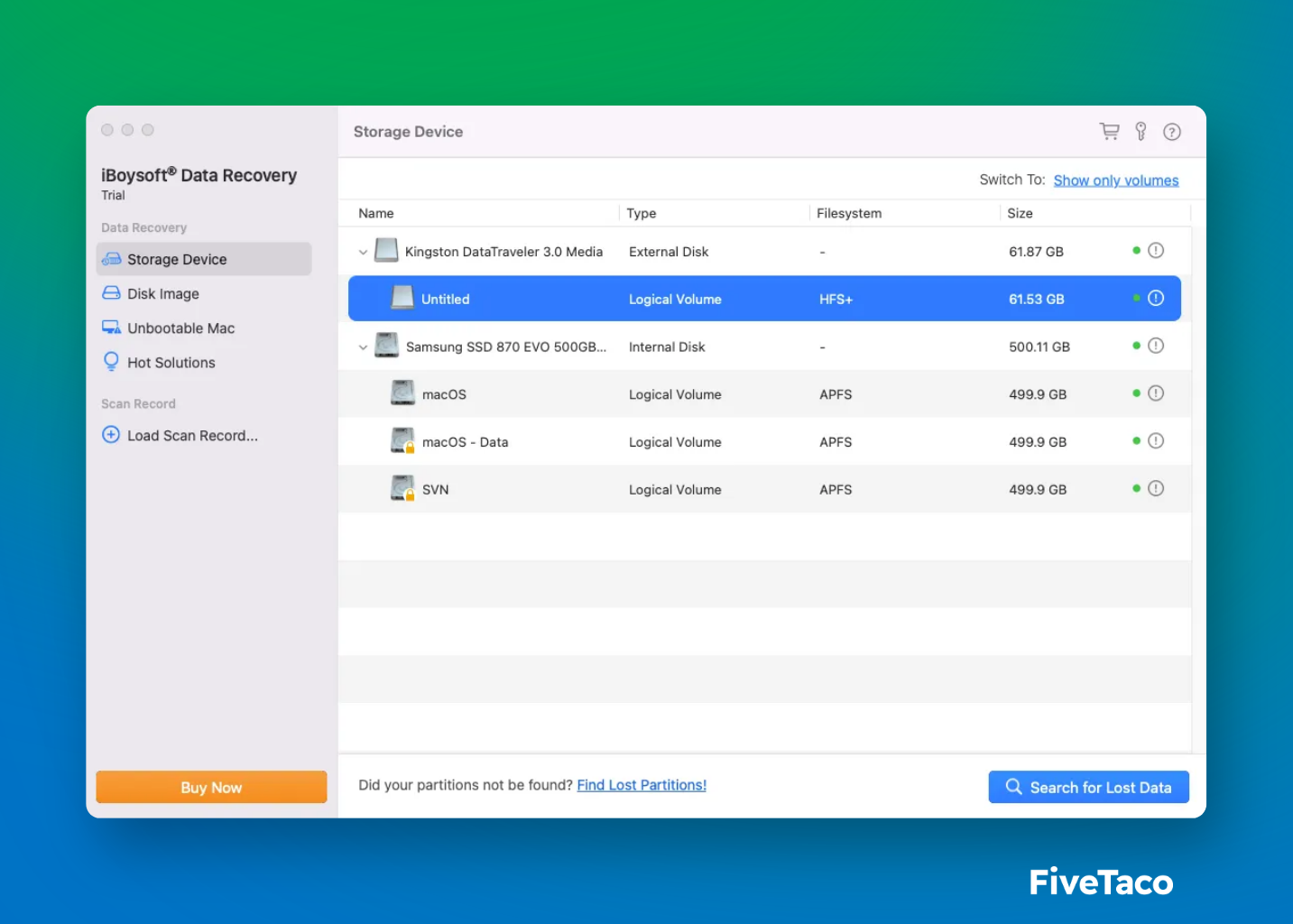Screen dimensions: 1293x924
Task: Open info for Kingston DataTraveler disk
Action: pos(1156,251)
